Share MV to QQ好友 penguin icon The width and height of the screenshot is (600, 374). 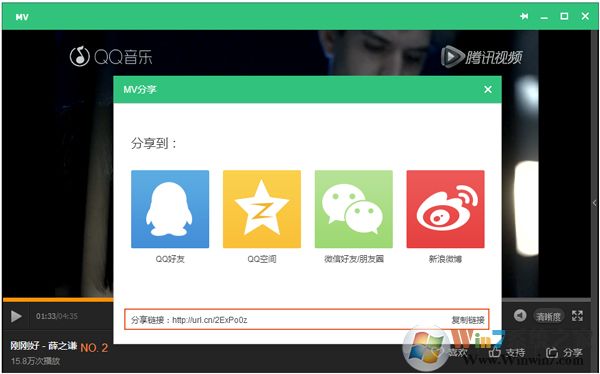(170, 209)
